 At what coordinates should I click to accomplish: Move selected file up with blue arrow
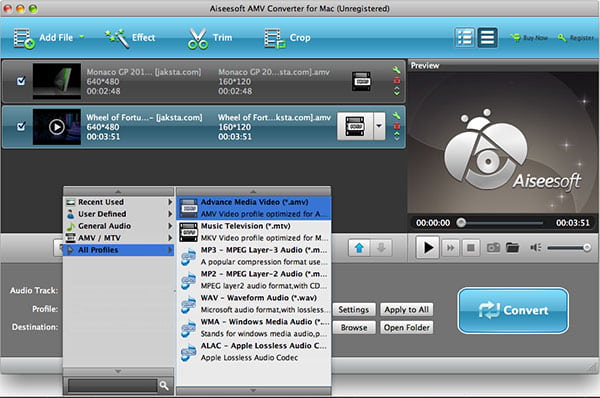(x=359, y=248)
